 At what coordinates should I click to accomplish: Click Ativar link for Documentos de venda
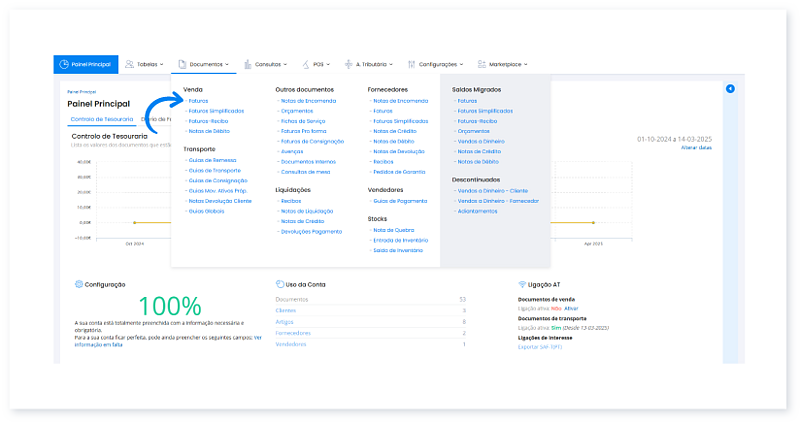click(571, 308)
